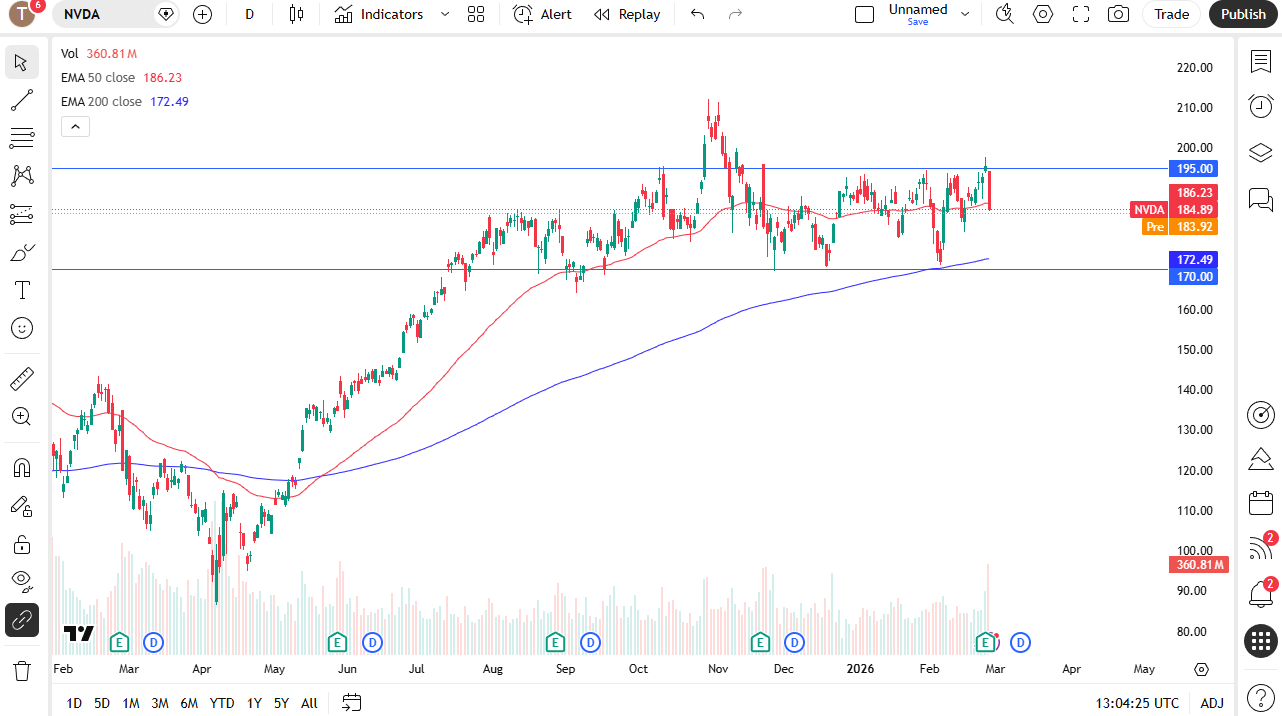
Task: Open the help center question mark
Action: [1260, 696]
